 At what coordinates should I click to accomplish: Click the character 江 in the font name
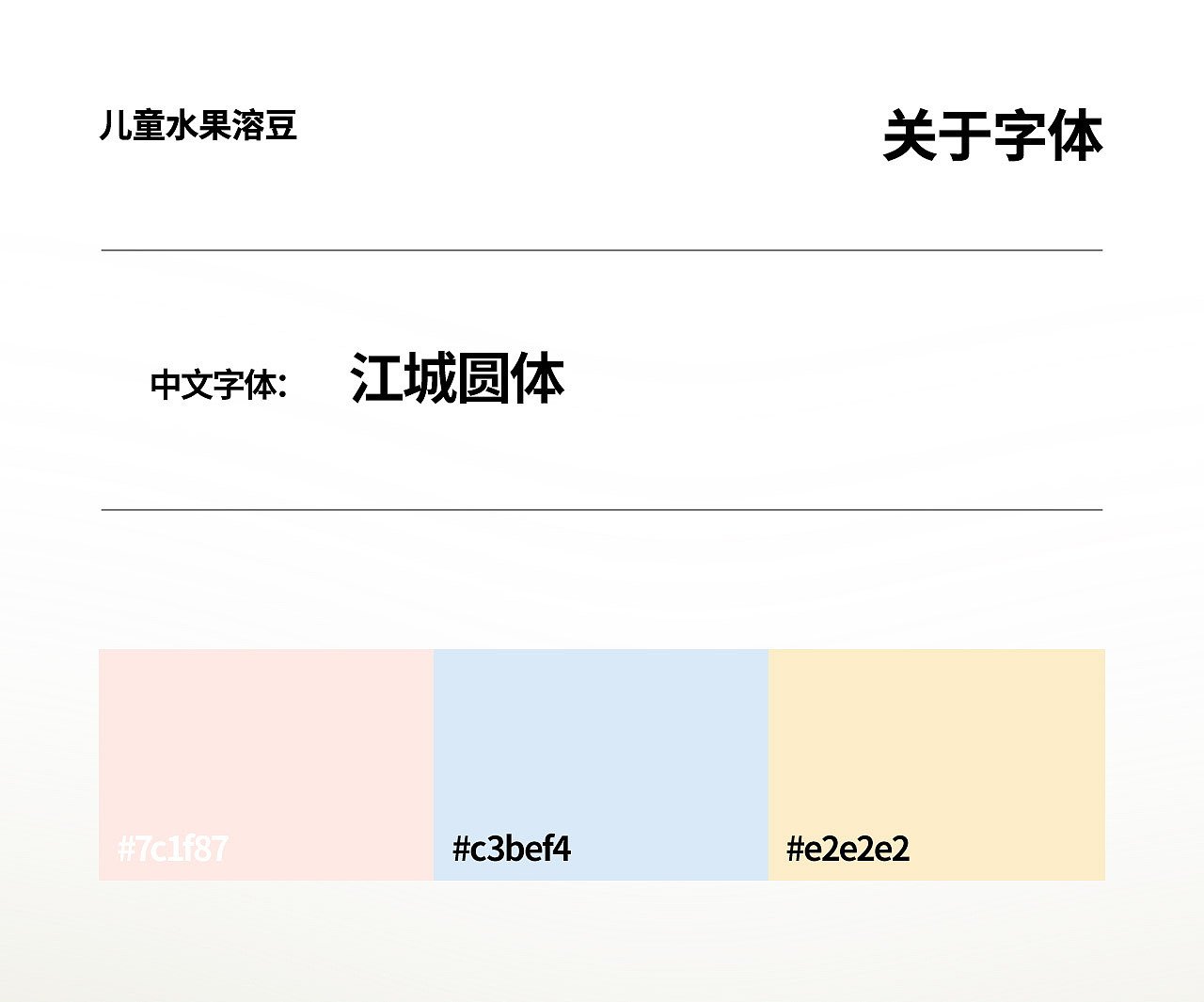click(x=376, y=378)
